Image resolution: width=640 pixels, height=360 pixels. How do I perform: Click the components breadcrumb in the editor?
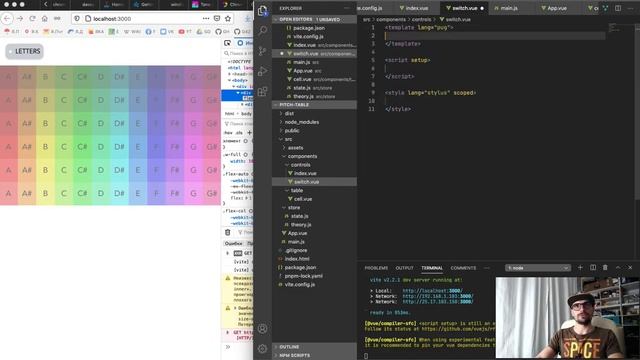pyautogui.click(x=391, y=19)
